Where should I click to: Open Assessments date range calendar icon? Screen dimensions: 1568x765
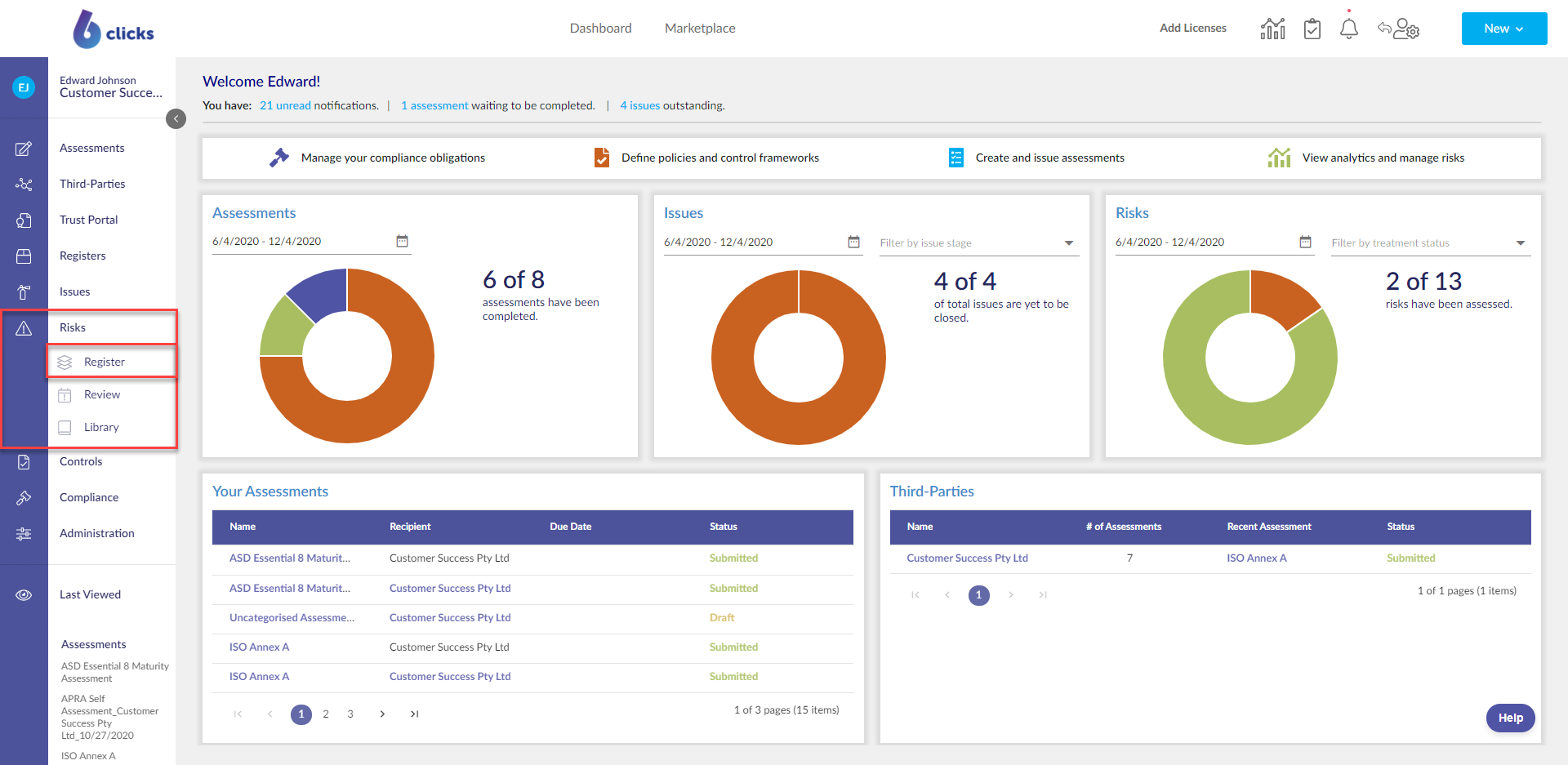[402, 241]
